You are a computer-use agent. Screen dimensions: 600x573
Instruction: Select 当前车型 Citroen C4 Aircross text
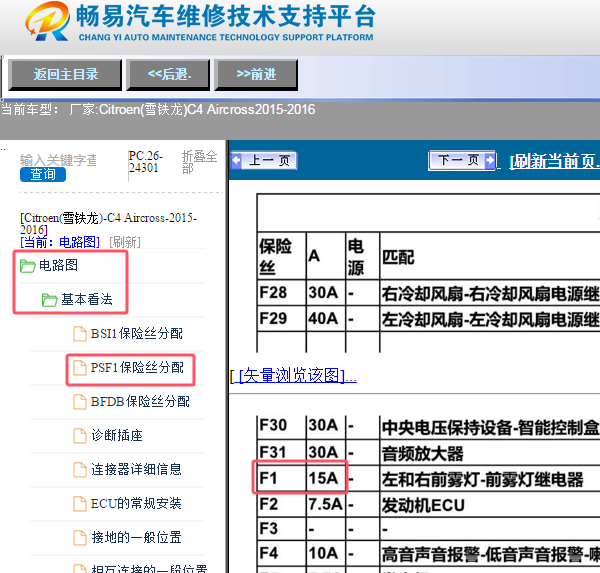point(158,110)
